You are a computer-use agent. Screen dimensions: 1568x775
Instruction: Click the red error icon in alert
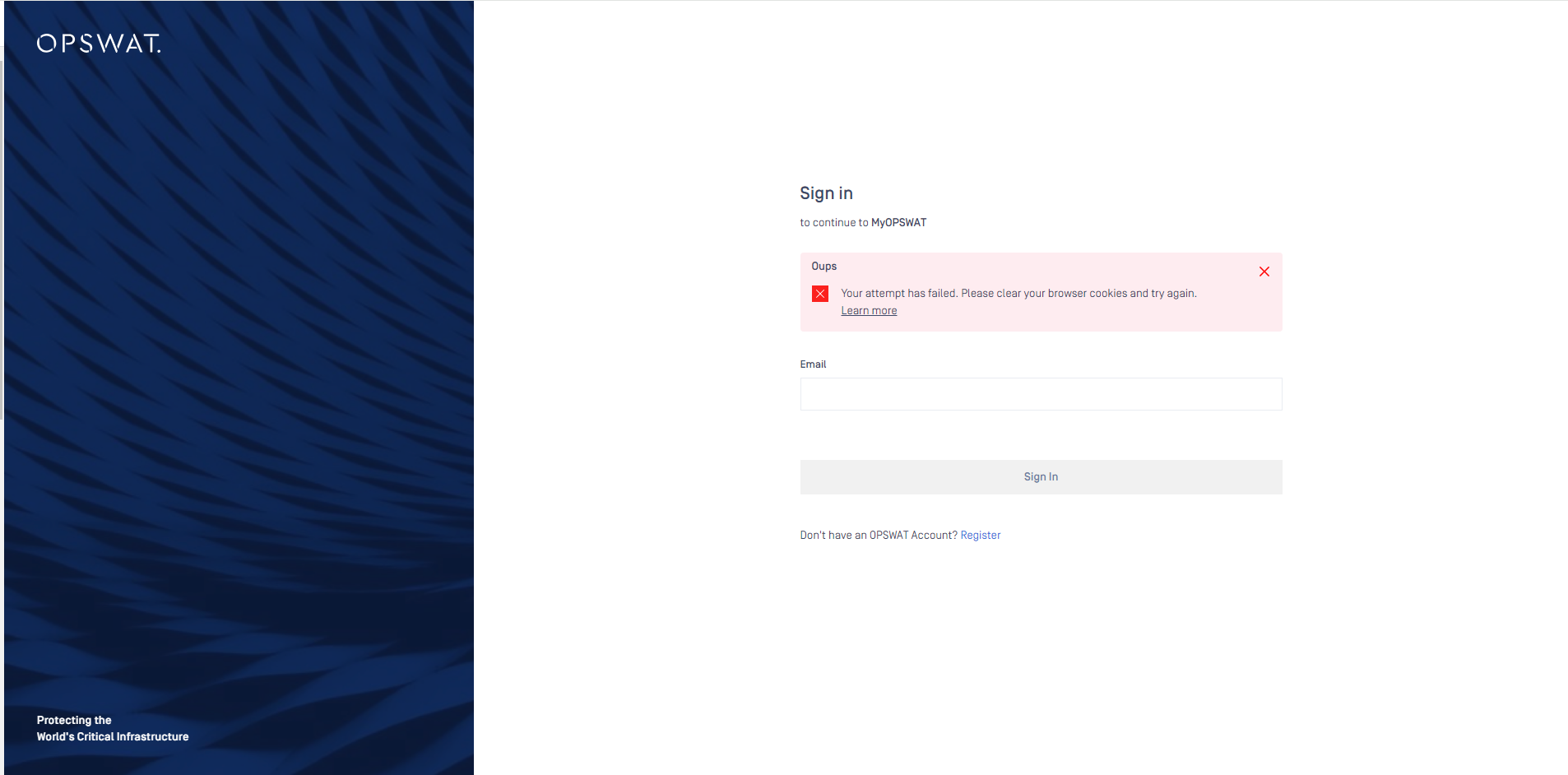point(820,294)
